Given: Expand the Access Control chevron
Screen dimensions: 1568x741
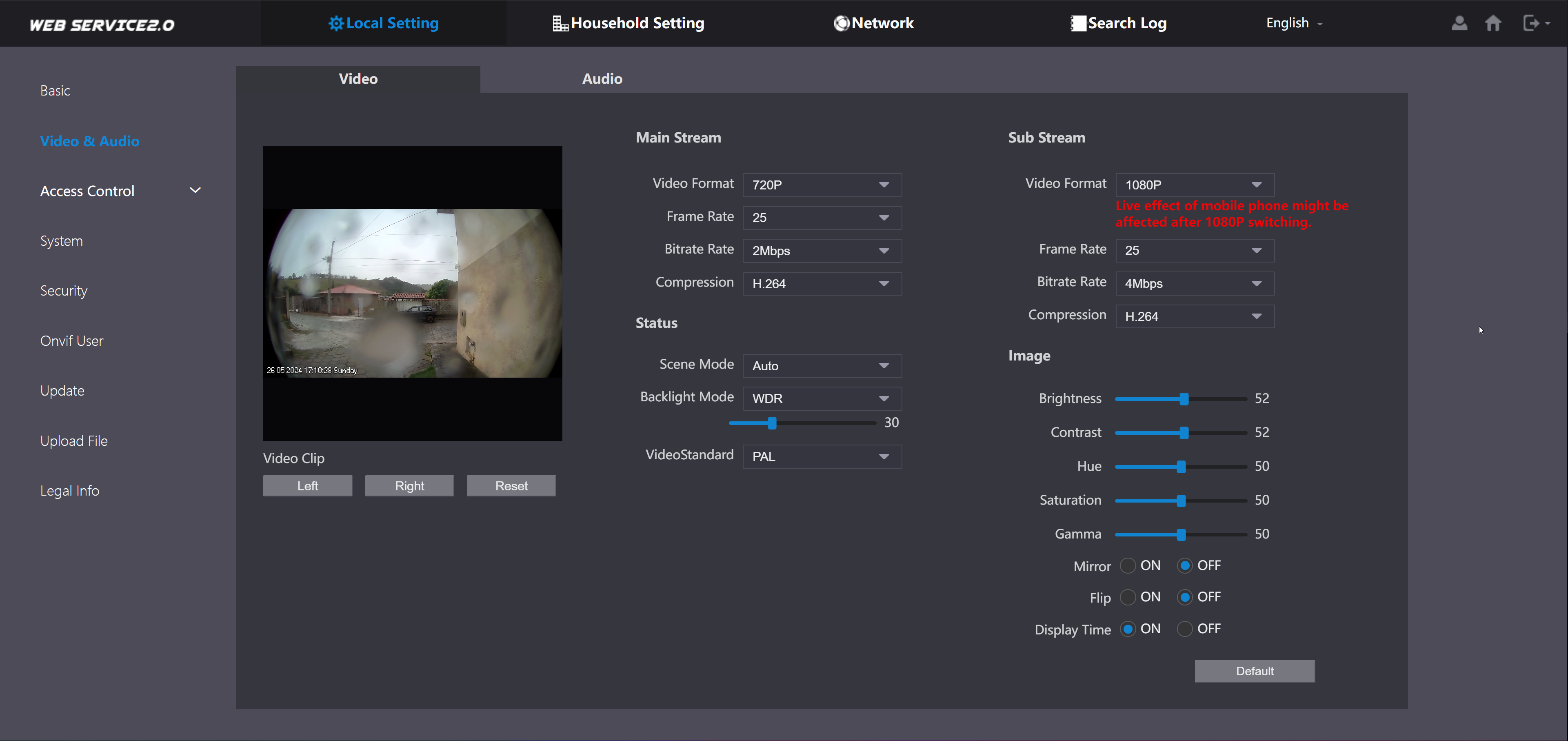Looking at the screenshot, I should (x=195, y=191).
